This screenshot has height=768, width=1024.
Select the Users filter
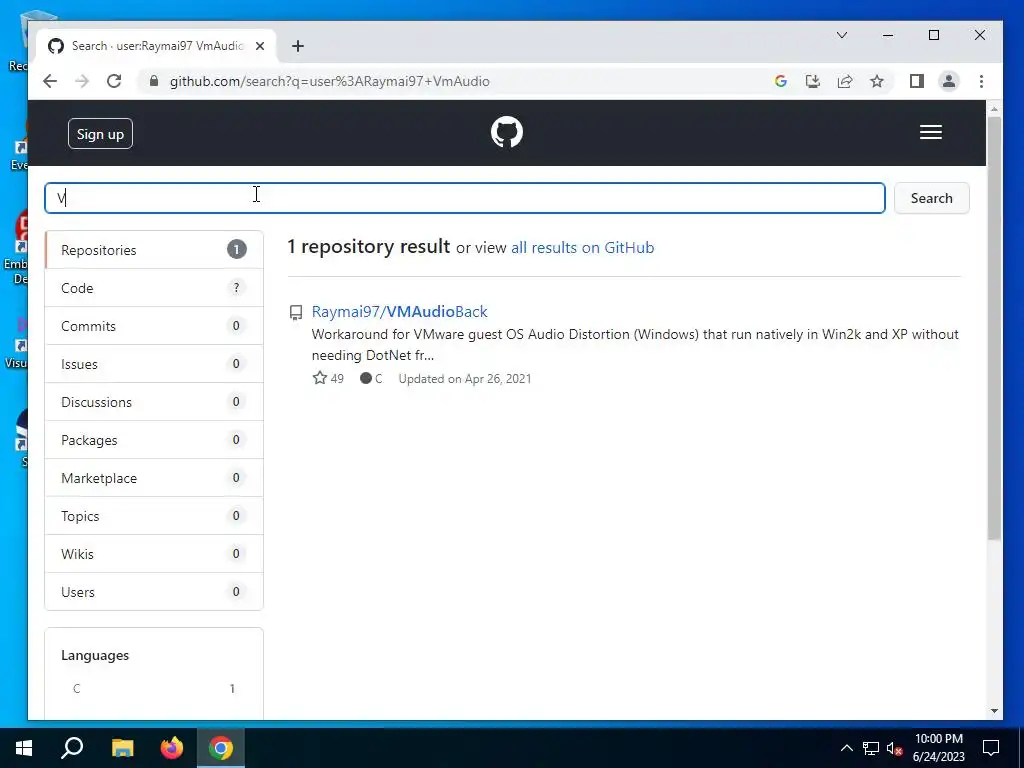point(154,592)
